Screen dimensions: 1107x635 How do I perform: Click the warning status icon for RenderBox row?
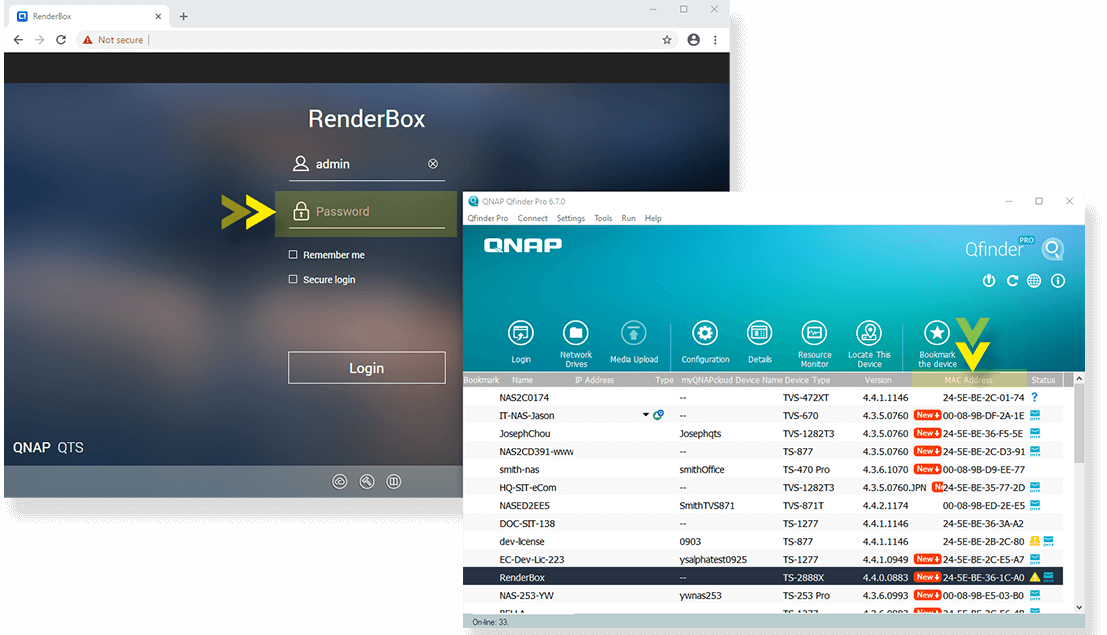coord(1034,577)
